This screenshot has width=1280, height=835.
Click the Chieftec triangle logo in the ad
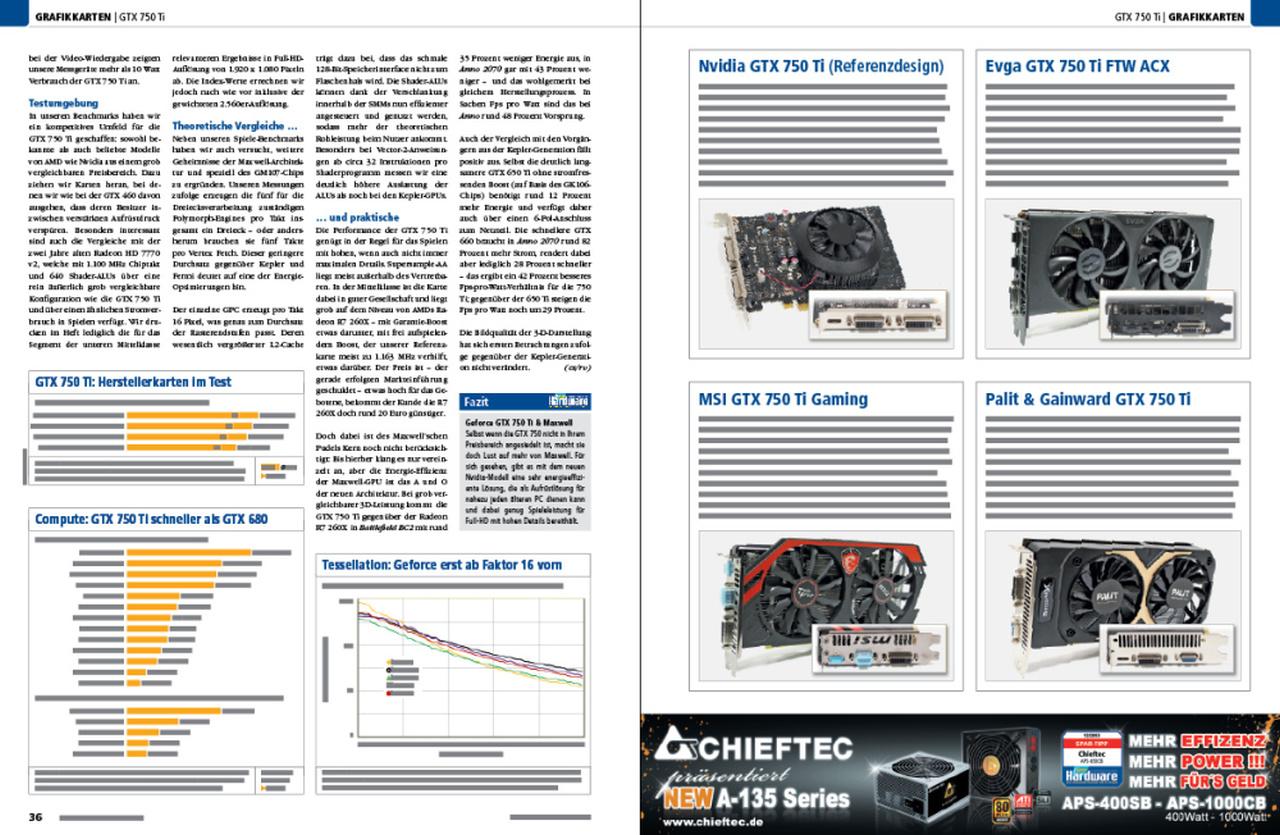[x=678, y=743]
